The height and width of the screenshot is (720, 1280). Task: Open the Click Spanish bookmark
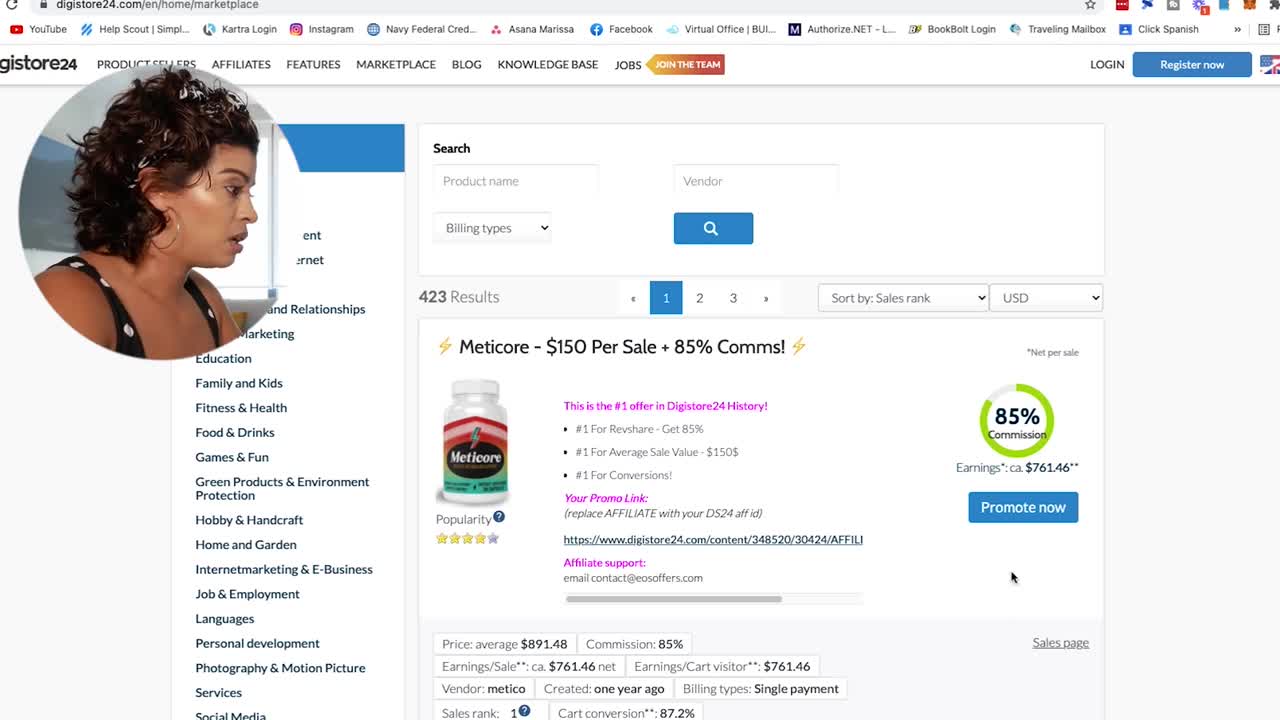click(x=1158, y=29)
